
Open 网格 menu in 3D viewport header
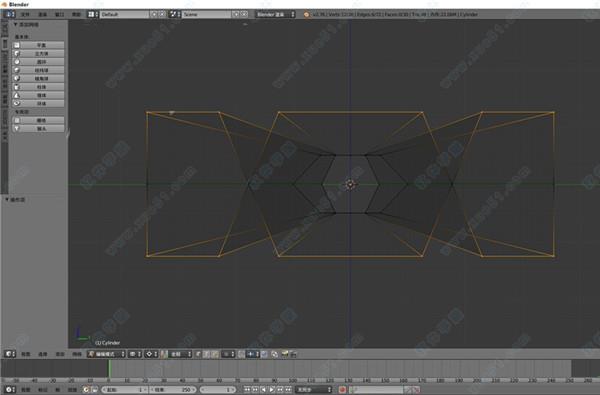click(x=77, y=354)
